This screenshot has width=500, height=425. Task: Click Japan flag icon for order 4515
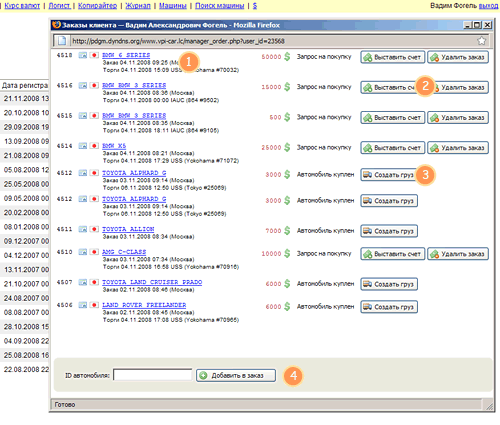click(94, 116)
